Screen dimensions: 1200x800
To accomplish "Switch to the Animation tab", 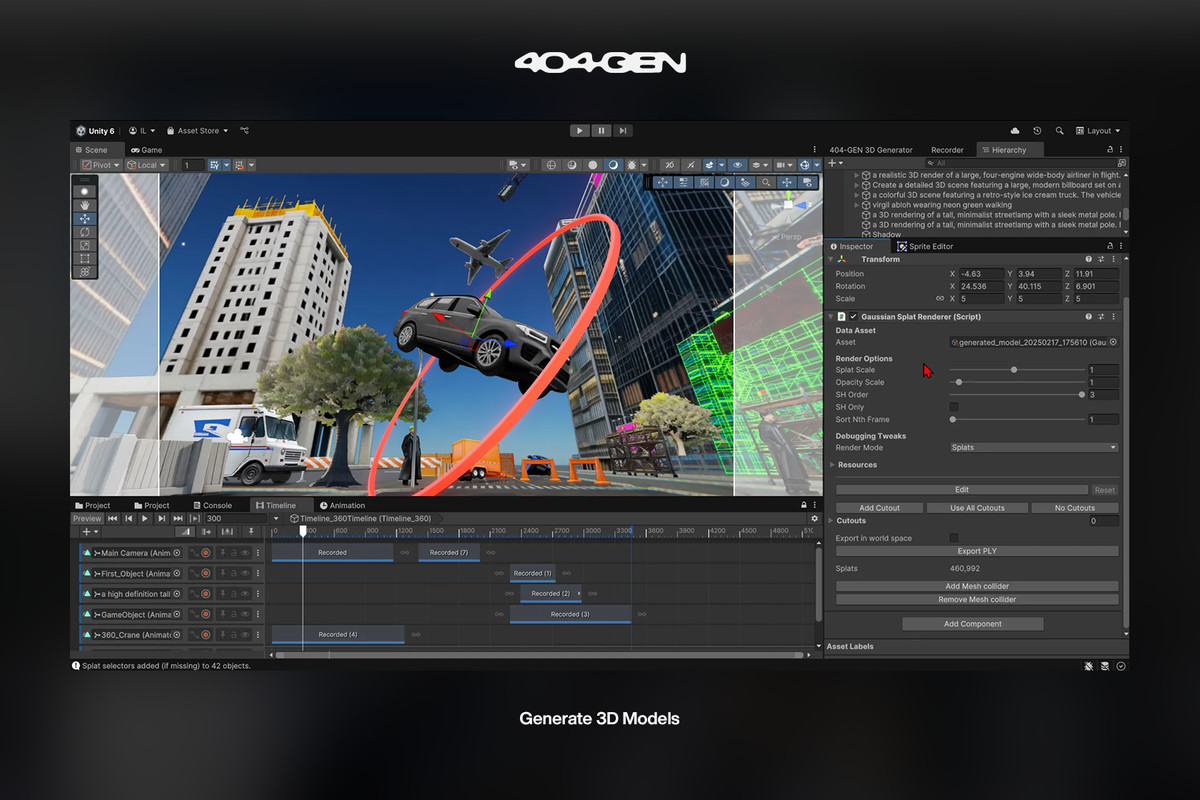I will point(342,505).
